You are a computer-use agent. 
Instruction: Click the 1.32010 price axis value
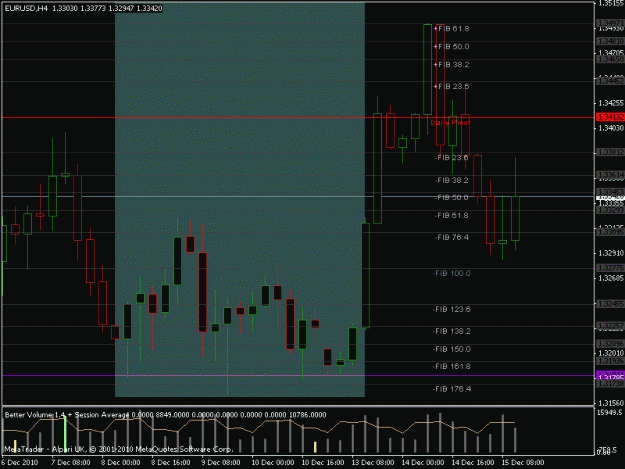pyautogui.click(x=611, y=353)
